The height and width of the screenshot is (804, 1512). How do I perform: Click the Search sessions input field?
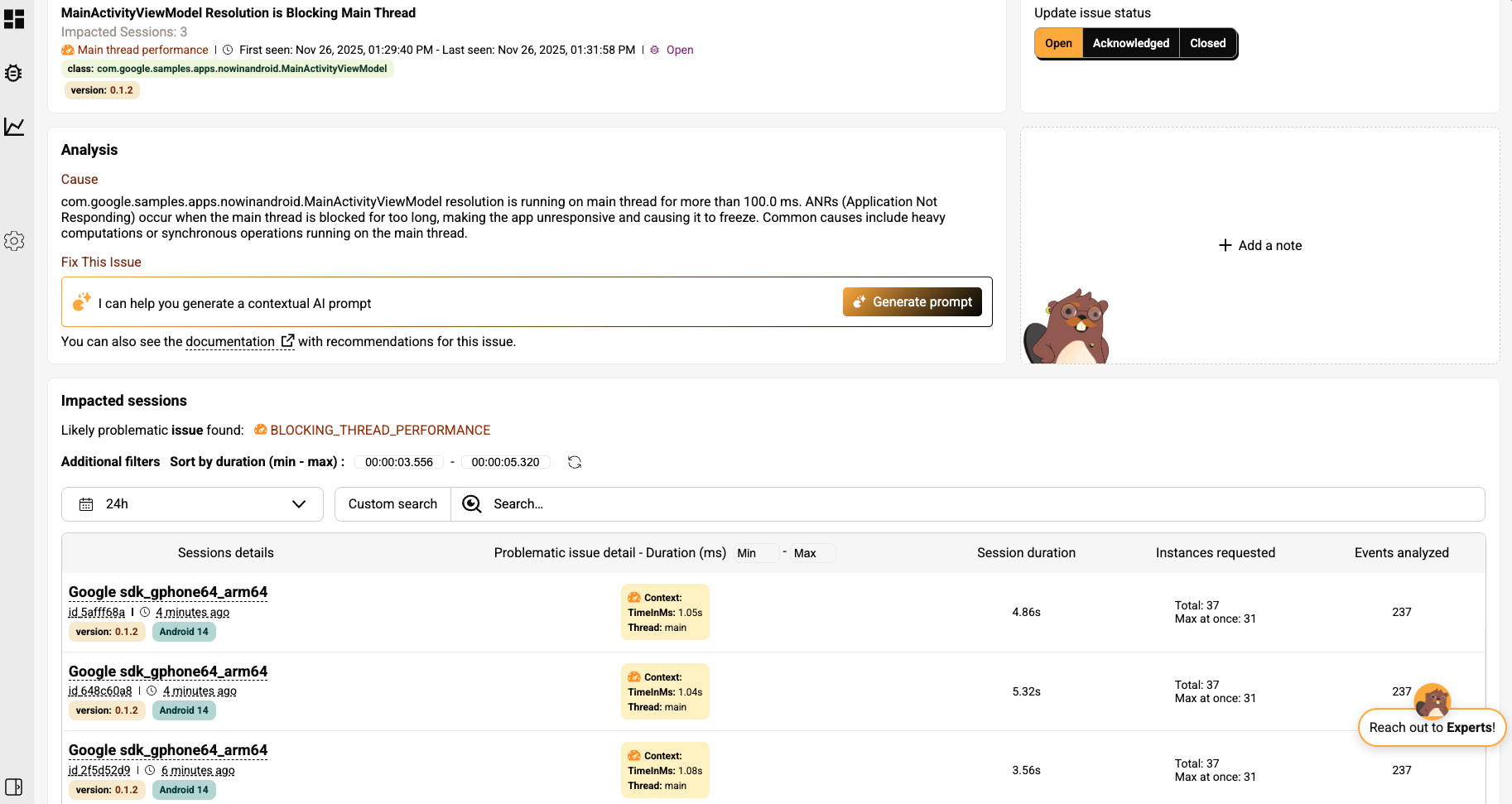coord(977,504)
